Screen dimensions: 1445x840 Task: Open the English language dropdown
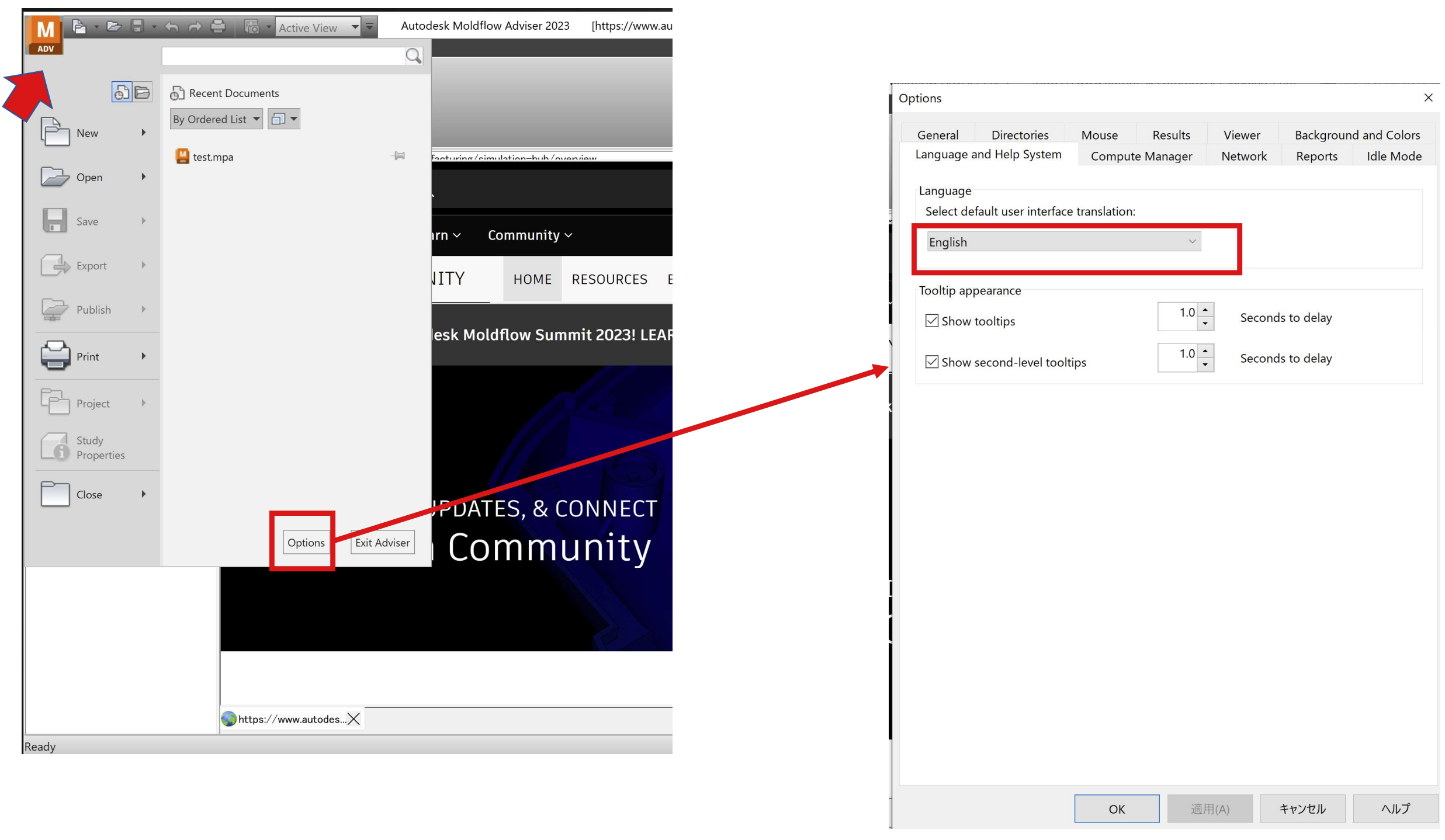[x=1063, y=242]
